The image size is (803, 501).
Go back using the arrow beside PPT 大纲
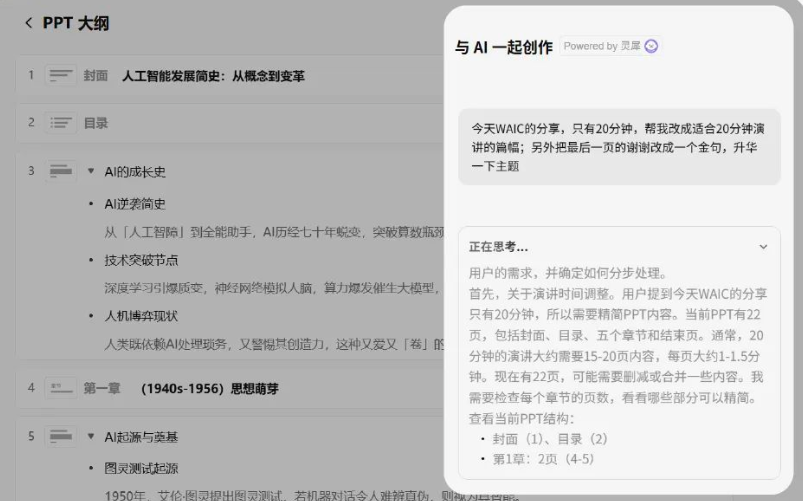[x=28, y=23]
